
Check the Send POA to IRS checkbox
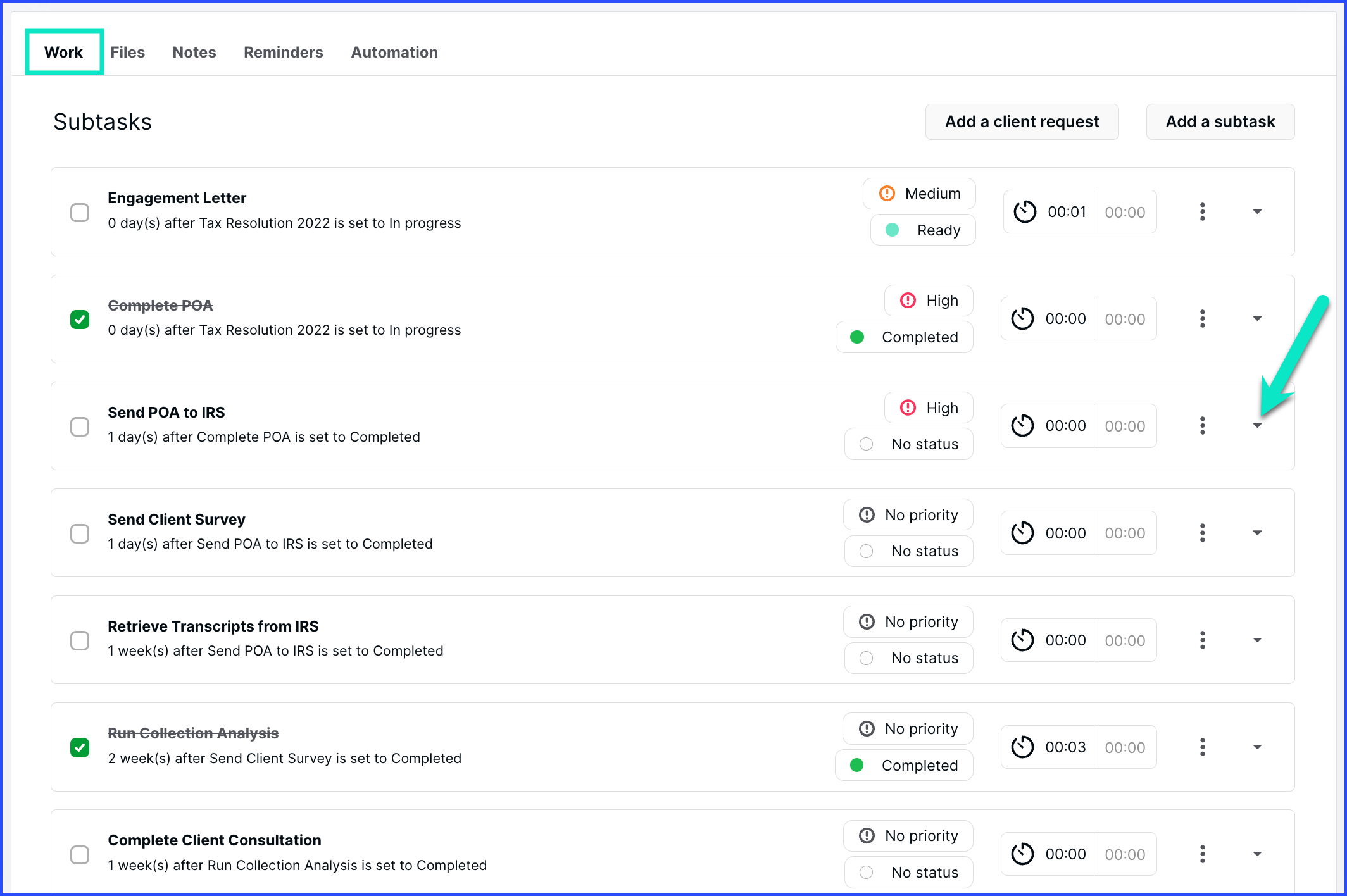click(80, 426)
